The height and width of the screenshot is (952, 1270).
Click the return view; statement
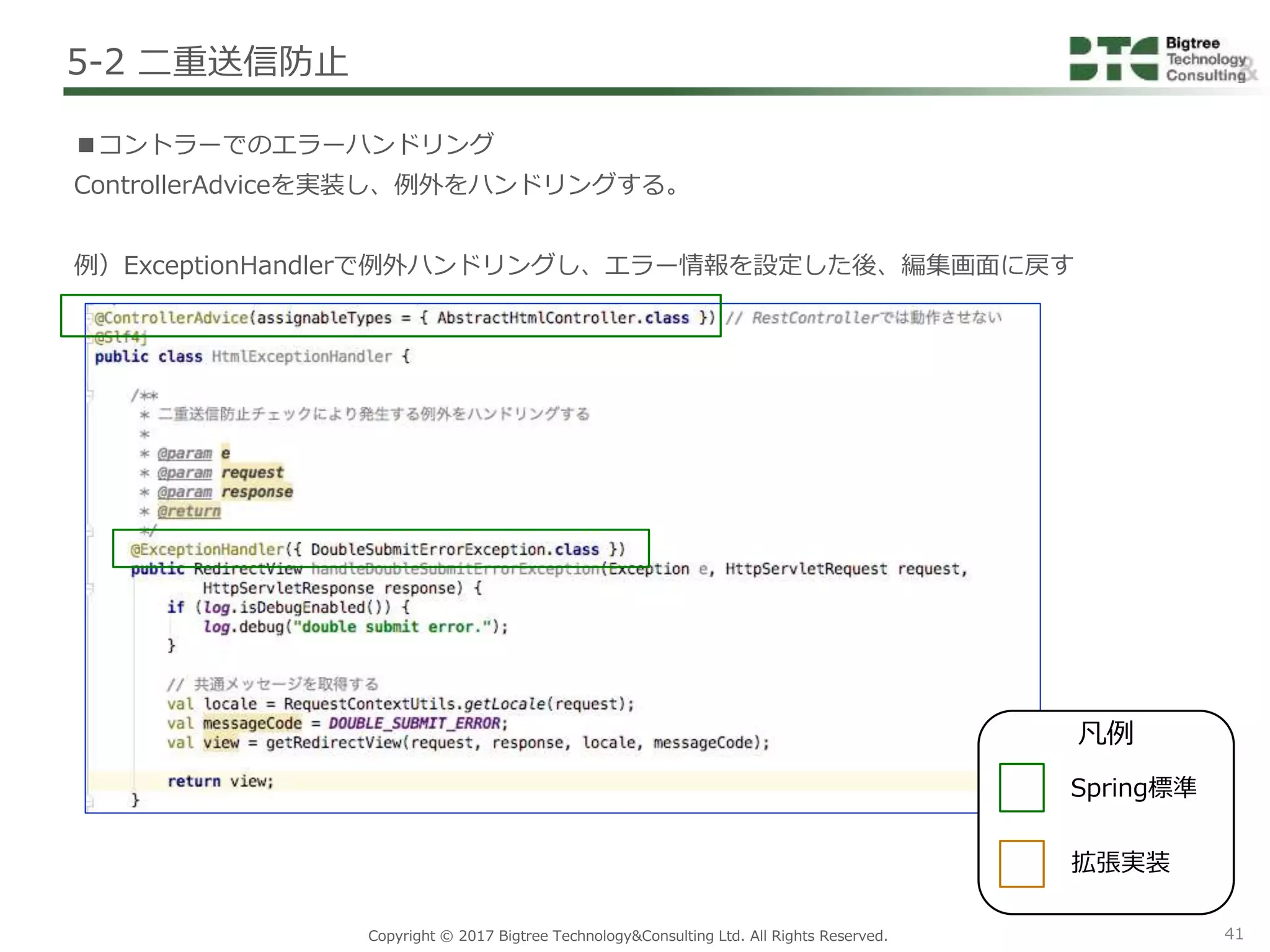[x=221, y=781]
